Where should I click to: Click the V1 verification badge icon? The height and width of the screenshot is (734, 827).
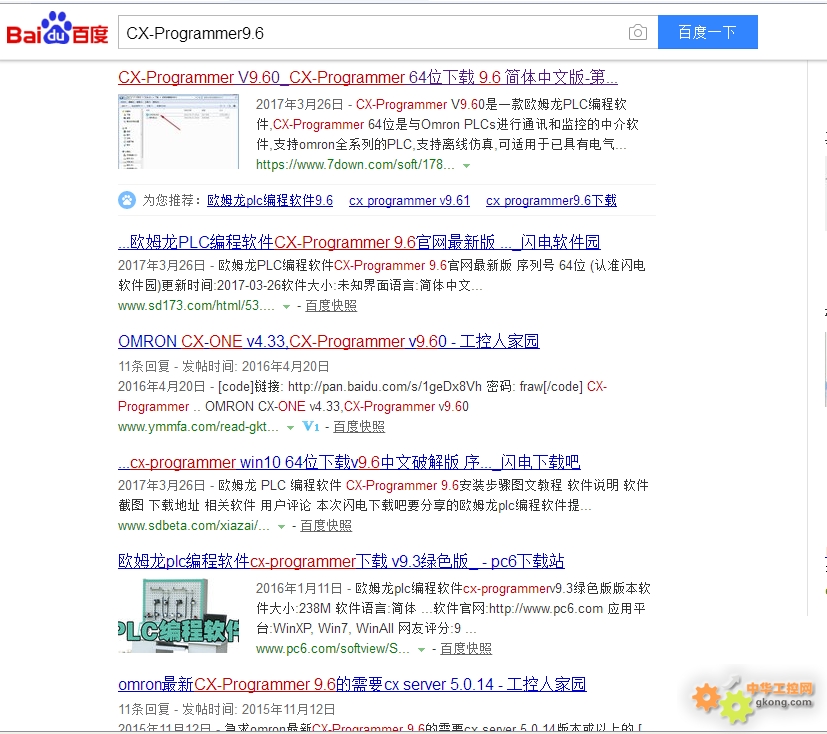point(311,426)
